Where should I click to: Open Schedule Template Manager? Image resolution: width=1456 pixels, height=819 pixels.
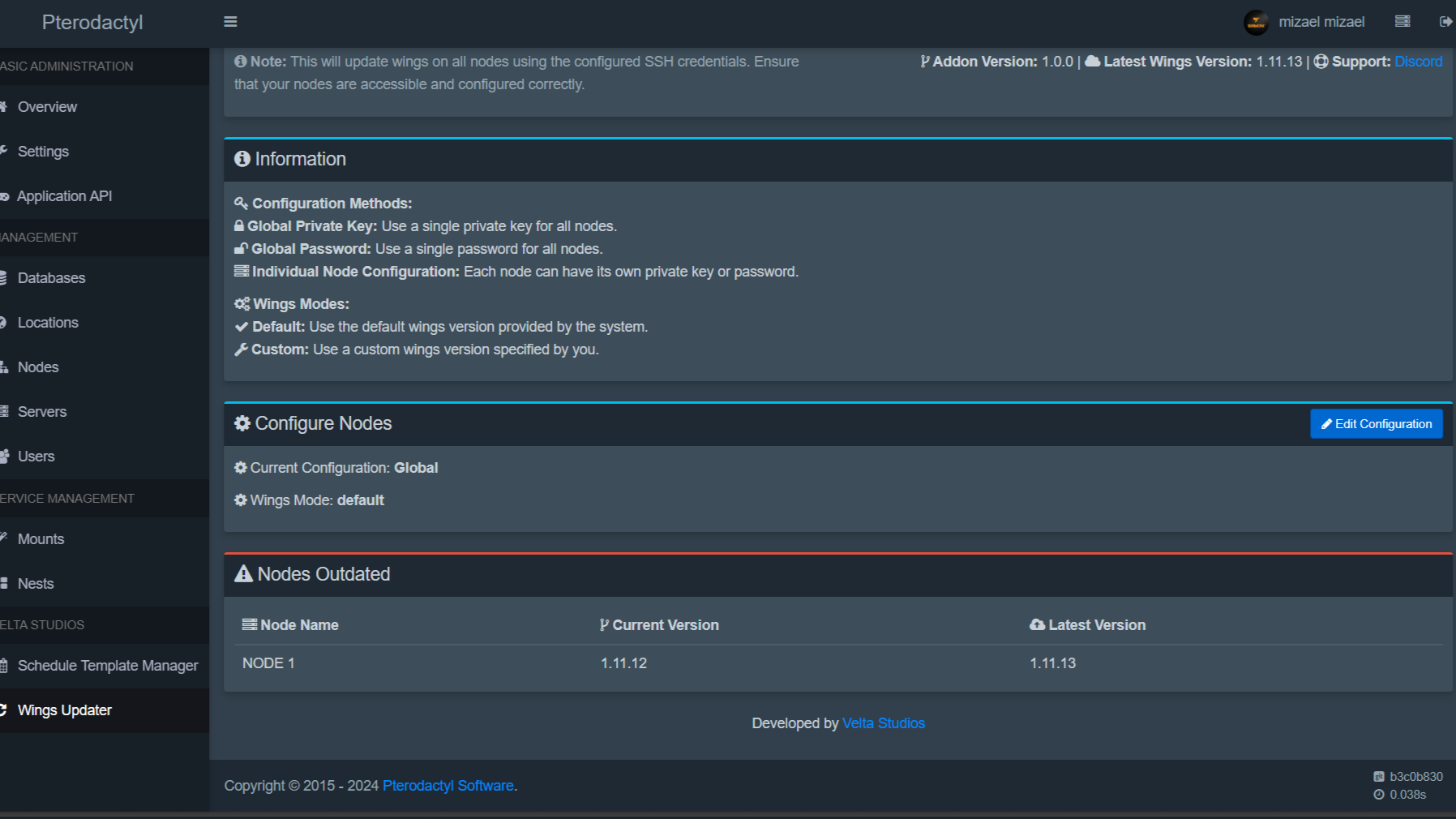pos(108,666)
